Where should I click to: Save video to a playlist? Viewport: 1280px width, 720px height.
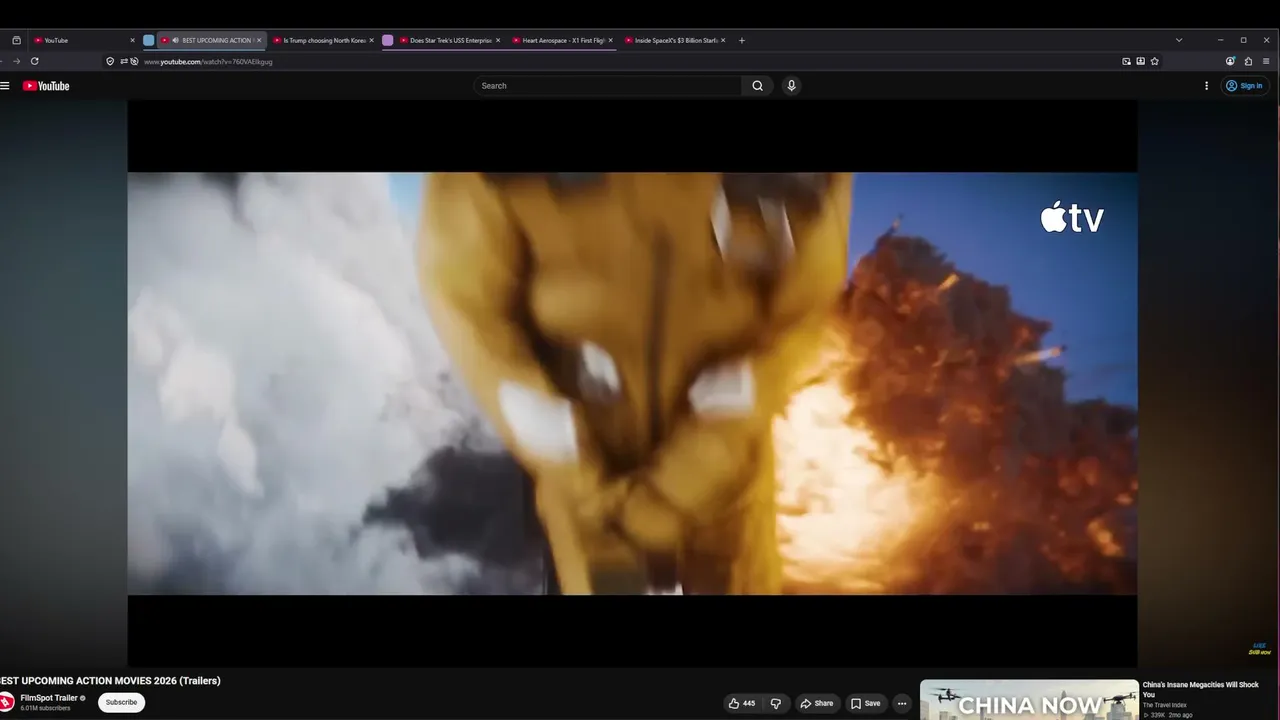pyautogui.click(x=865, y=703)
